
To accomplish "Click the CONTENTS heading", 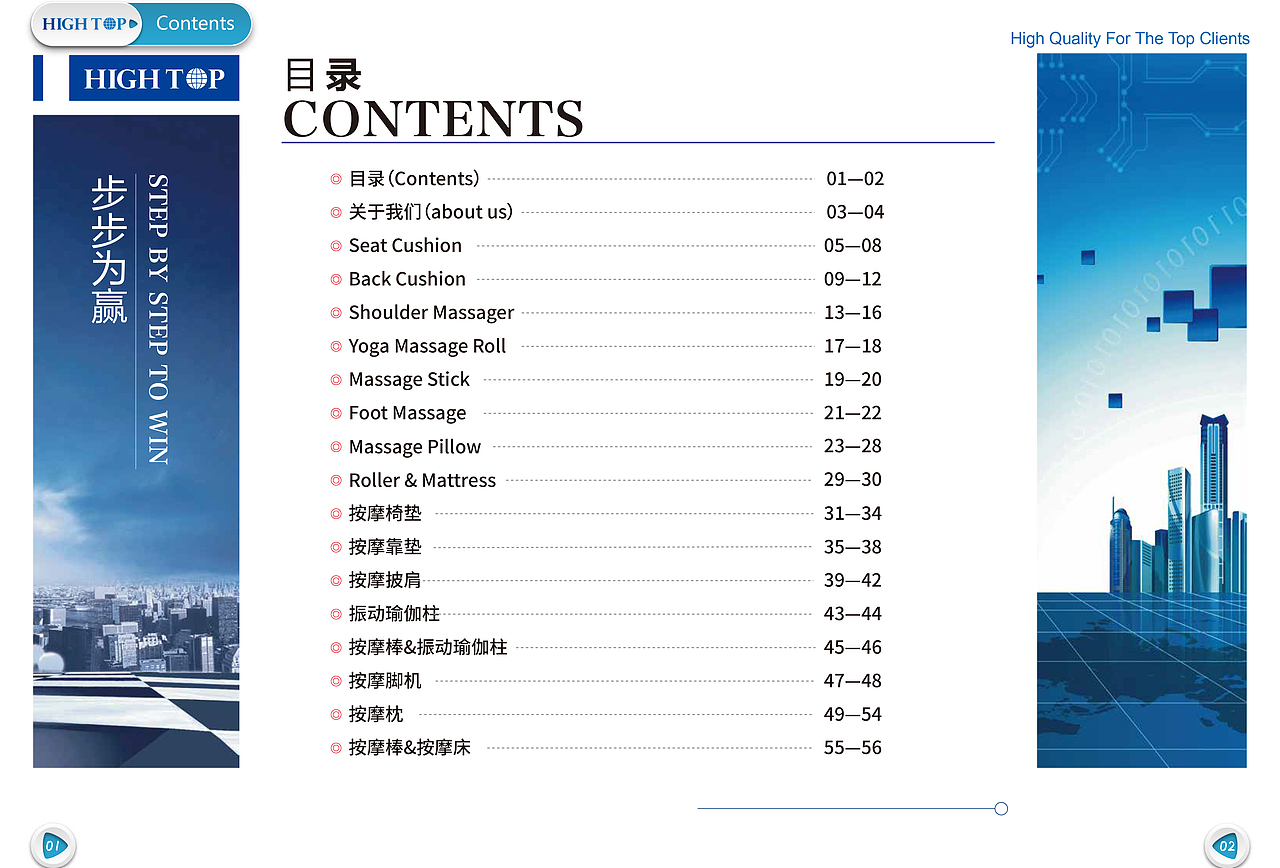I will [434, 118].
